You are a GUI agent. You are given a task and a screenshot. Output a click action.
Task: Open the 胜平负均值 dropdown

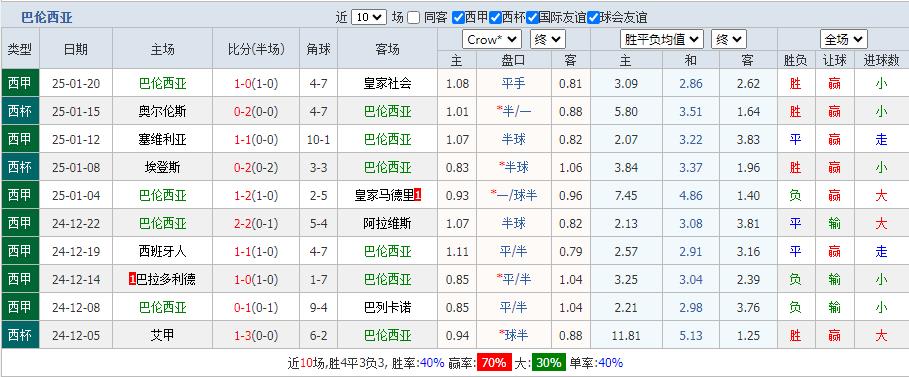point(662,39)
